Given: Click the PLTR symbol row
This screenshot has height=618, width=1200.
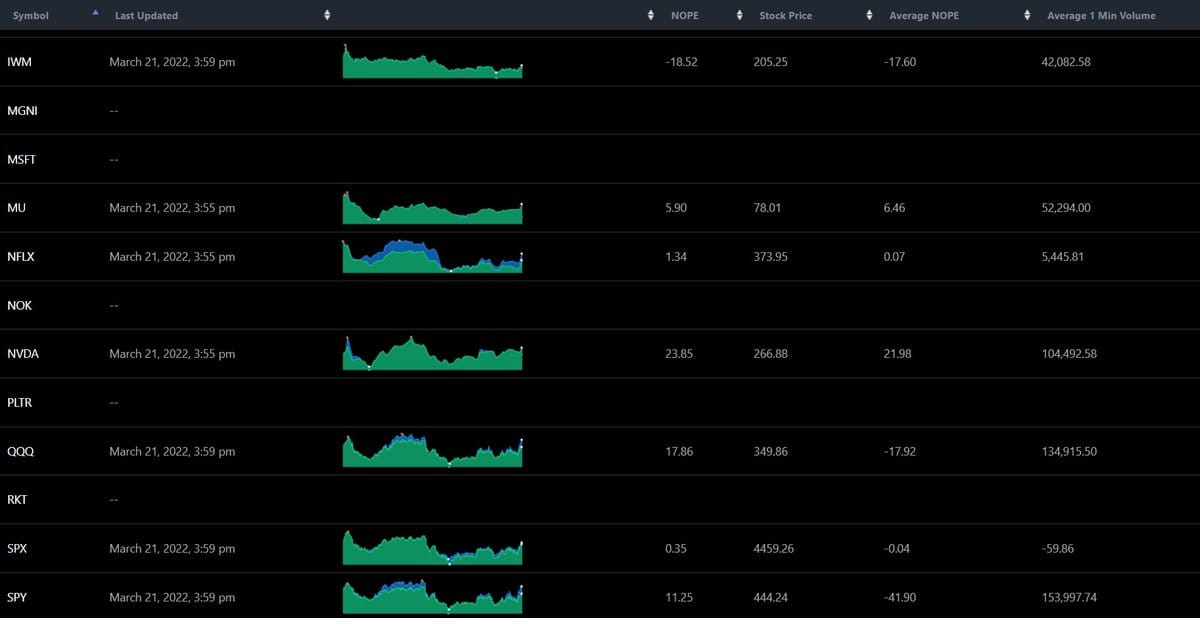Looking at the screenshot, I should point(22,403).
